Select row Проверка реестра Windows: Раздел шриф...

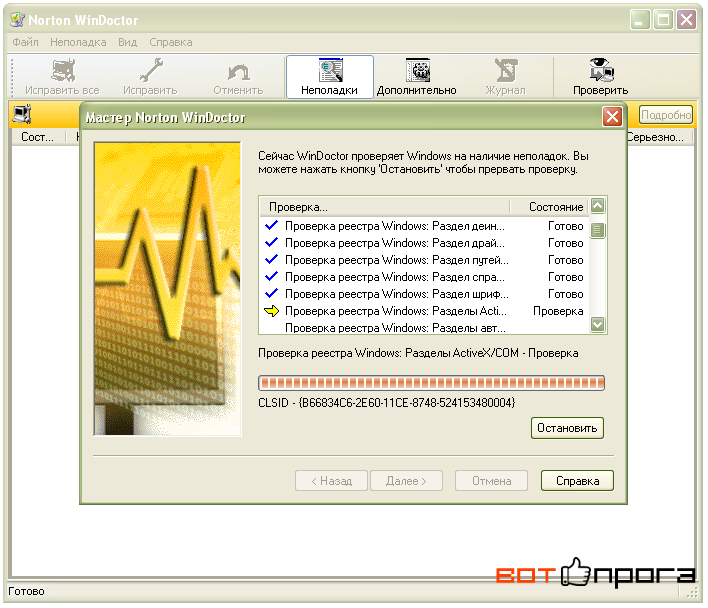424,294
